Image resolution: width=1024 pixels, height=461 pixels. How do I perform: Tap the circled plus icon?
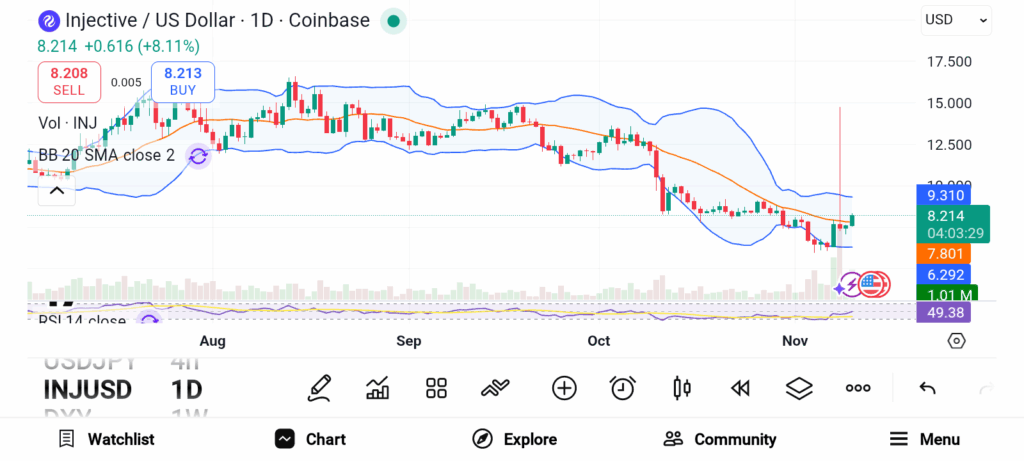564,388
